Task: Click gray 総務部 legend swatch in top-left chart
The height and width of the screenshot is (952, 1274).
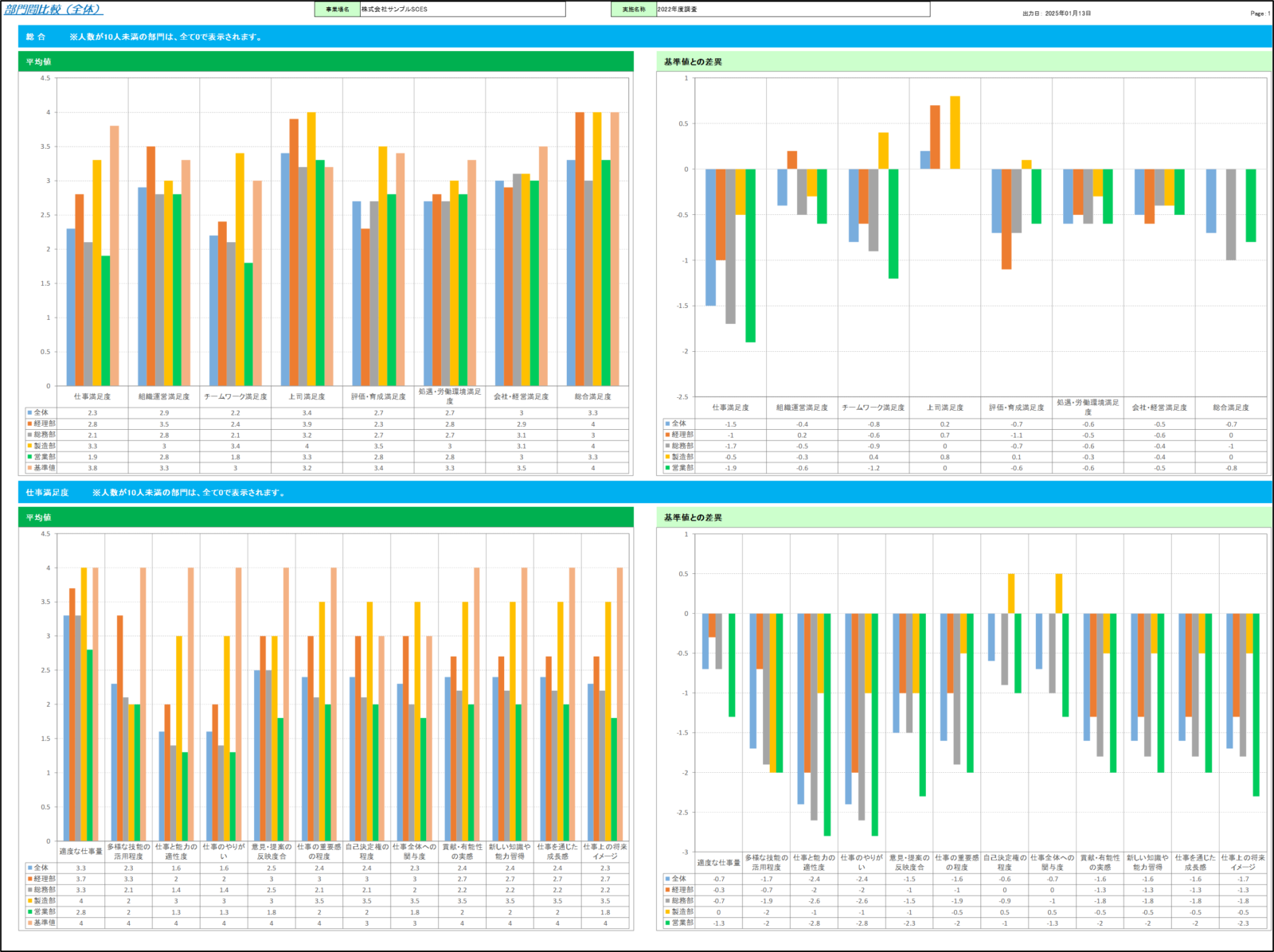Action: pyautogui.click(x=29, y=435)
